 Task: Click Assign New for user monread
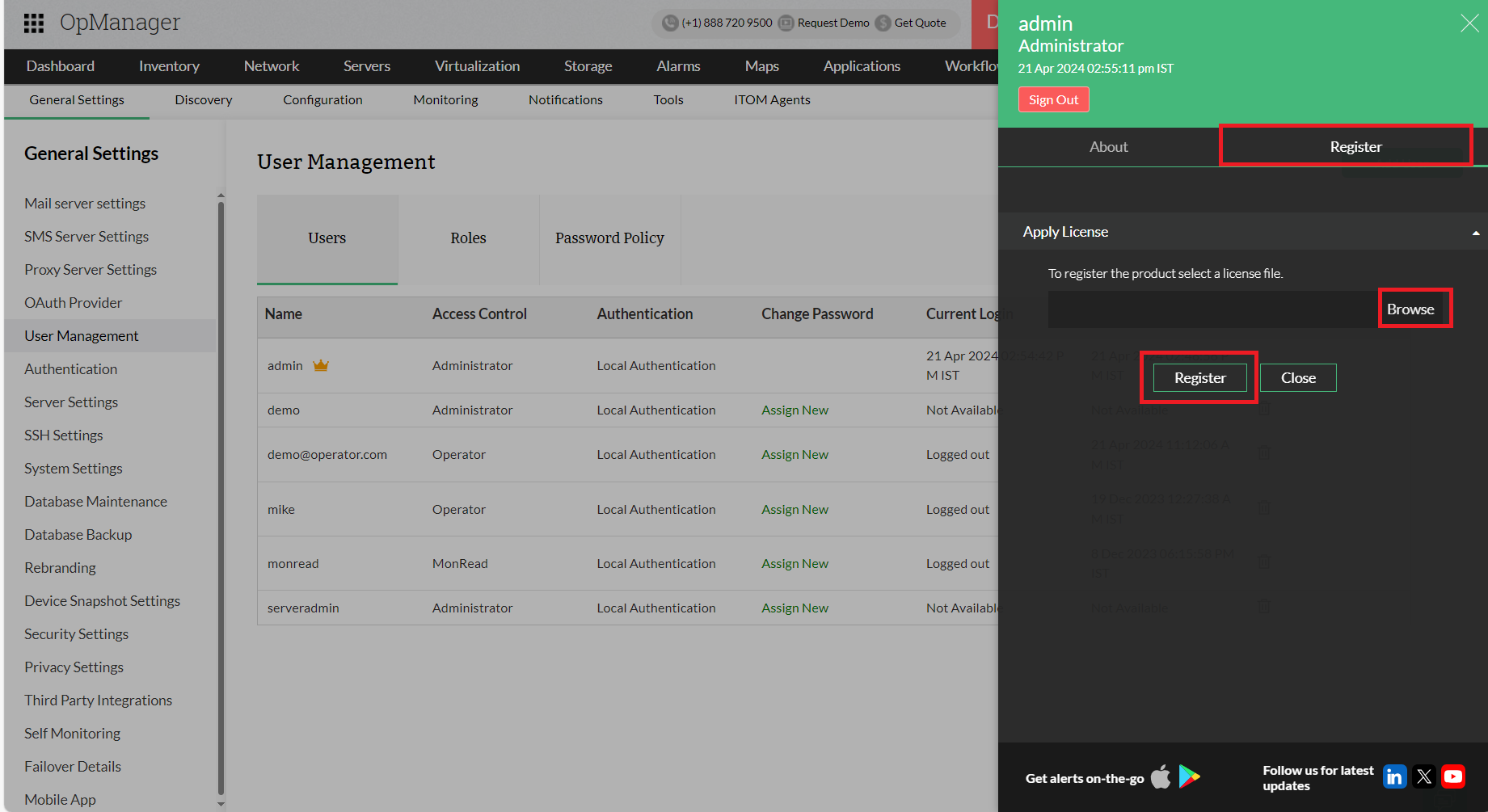[x=795, y=564]
